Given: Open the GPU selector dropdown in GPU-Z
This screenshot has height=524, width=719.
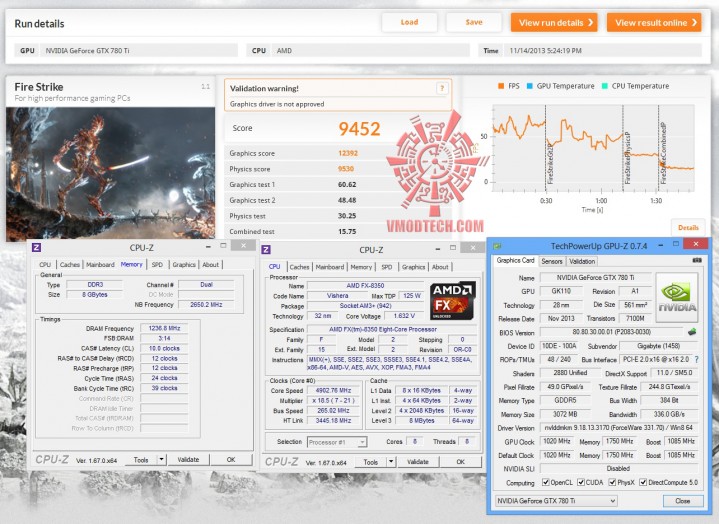Looking at the screenshot, I should click(556, 501).
